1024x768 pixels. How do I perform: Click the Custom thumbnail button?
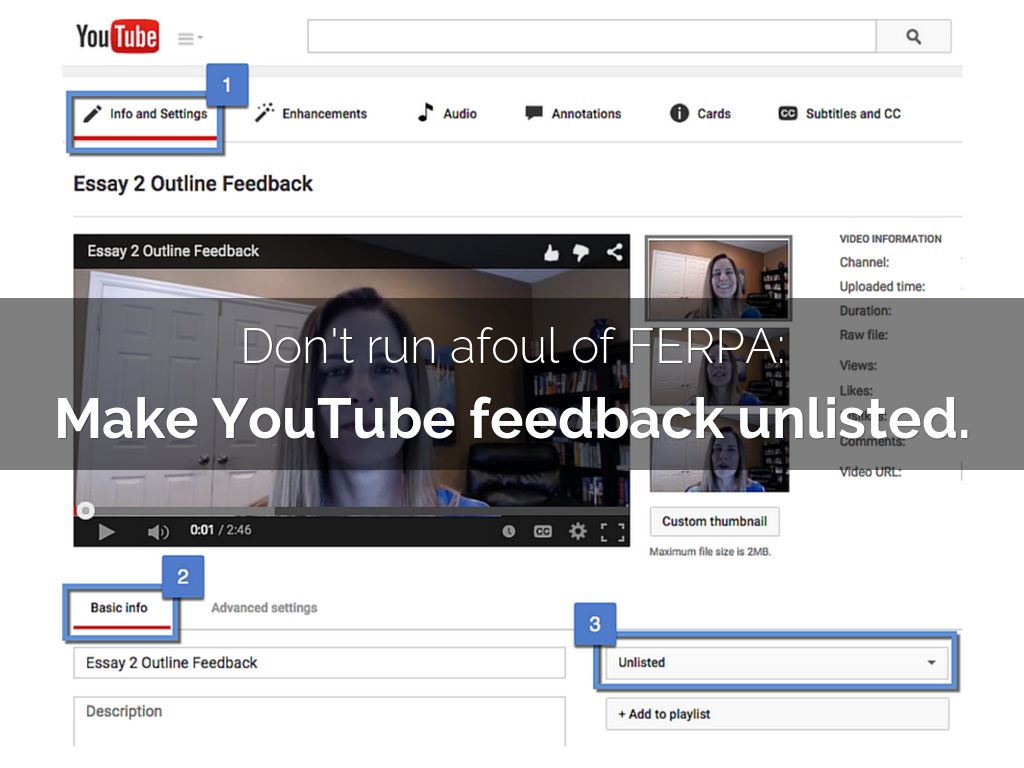click(x=714, y=521)
